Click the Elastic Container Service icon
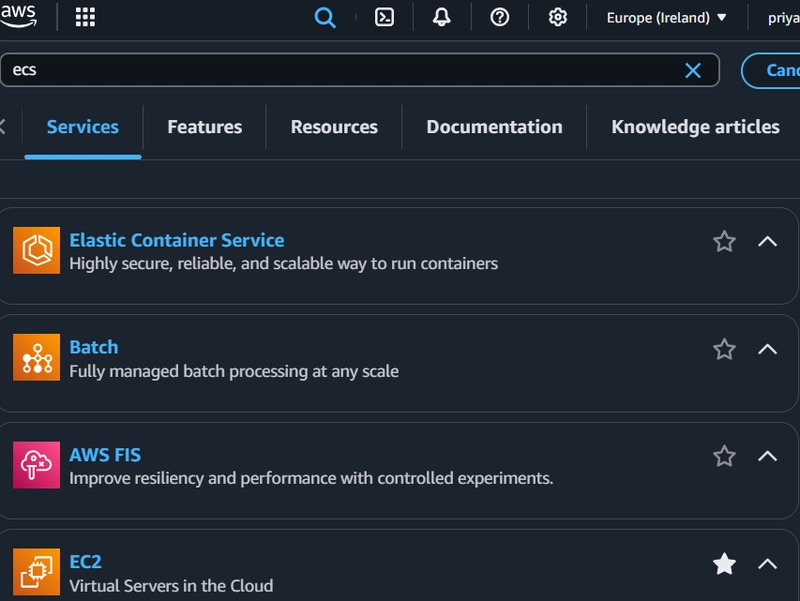 36,251
